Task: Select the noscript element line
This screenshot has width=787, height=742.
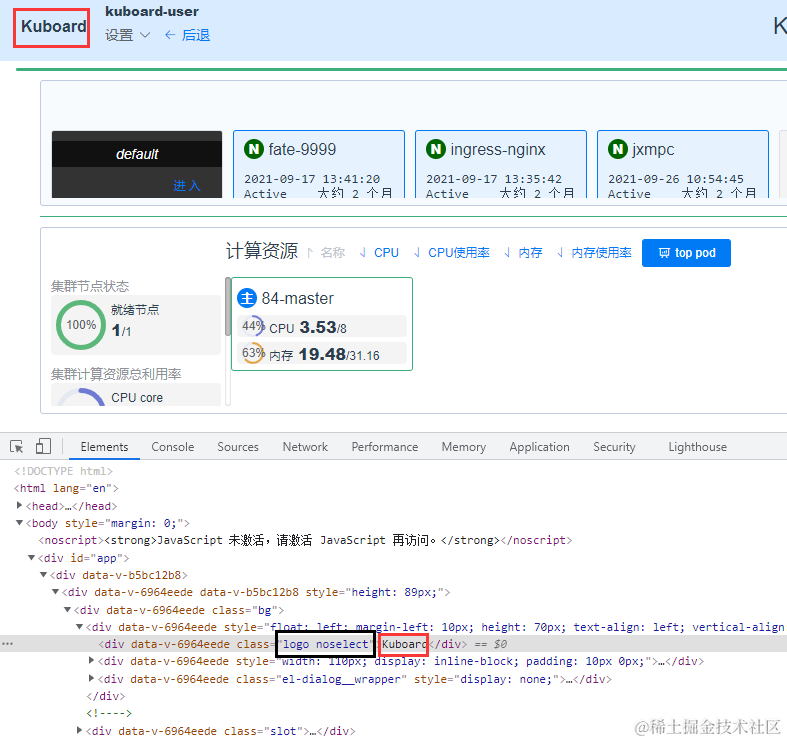Action: click(x=305, y=540)
